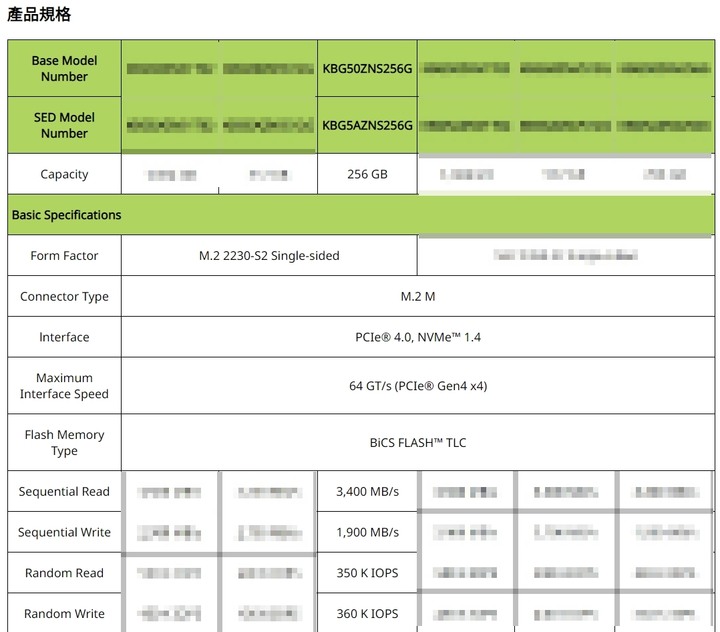Click the Random Write label

(x=64, y=613)
